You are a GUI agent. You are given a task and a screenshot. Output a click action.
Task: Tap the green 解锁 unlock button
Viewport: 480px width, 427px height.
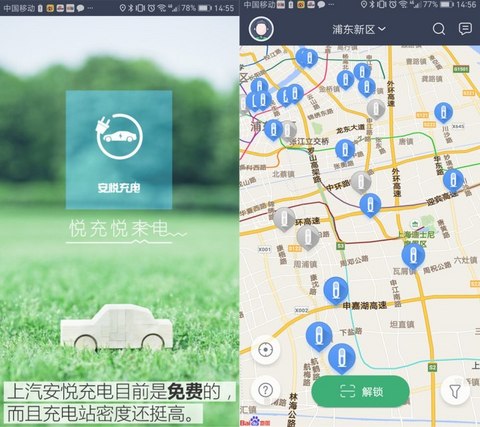(x=360, y=391)
